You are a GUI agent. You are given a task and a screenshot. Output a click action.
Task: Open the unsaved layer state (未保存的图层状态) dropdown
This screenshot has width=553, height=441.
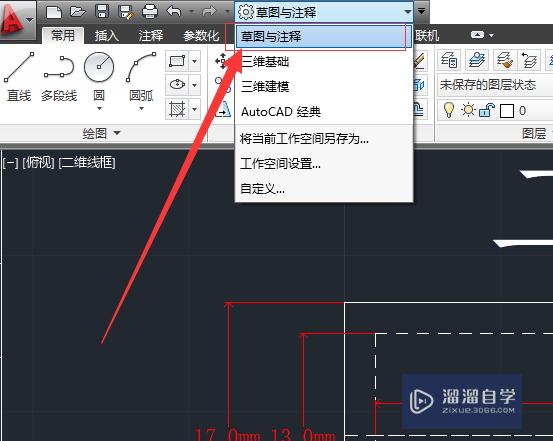[494, 85]
